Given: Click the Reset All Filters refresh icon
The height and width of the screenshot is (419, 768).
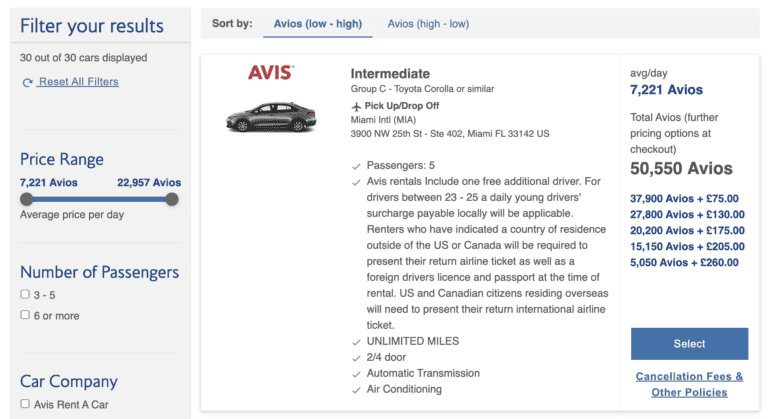Looking at the screenshot, I should [27, 82].
